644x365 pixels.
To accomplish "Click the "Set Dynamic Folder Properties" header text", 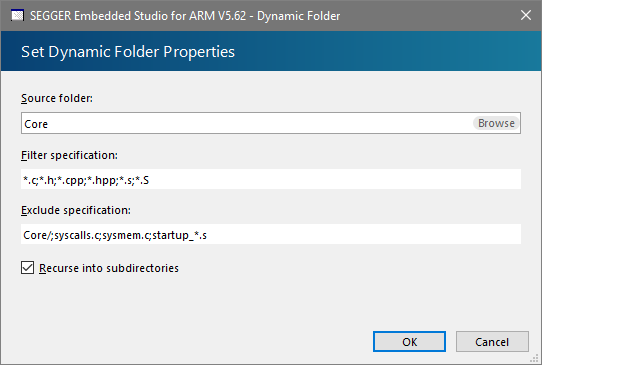I will click(128, 52).
